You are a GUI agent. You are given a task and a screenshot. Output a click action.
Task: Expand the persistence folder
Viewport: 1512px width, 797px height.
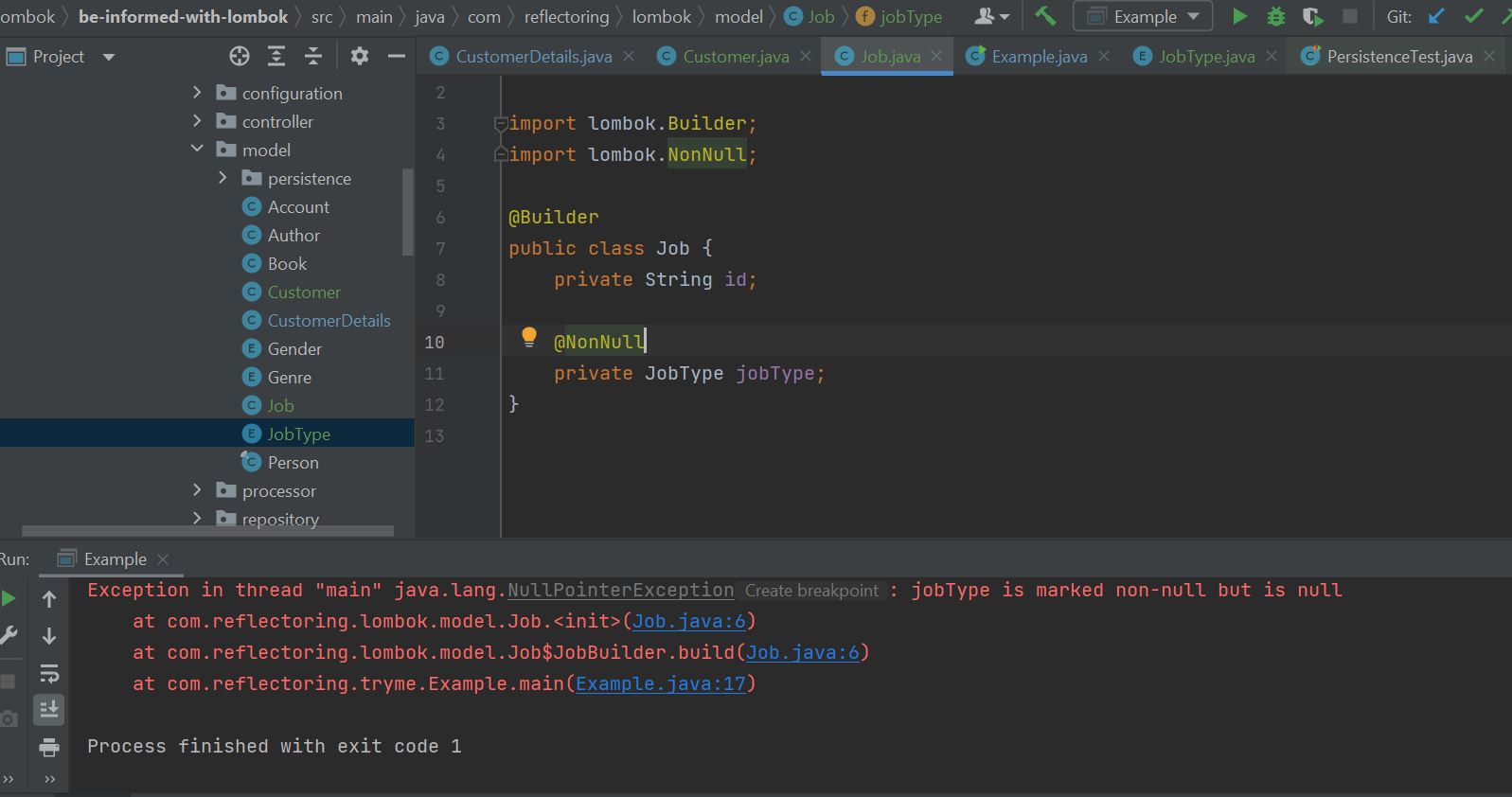point(222,178)
